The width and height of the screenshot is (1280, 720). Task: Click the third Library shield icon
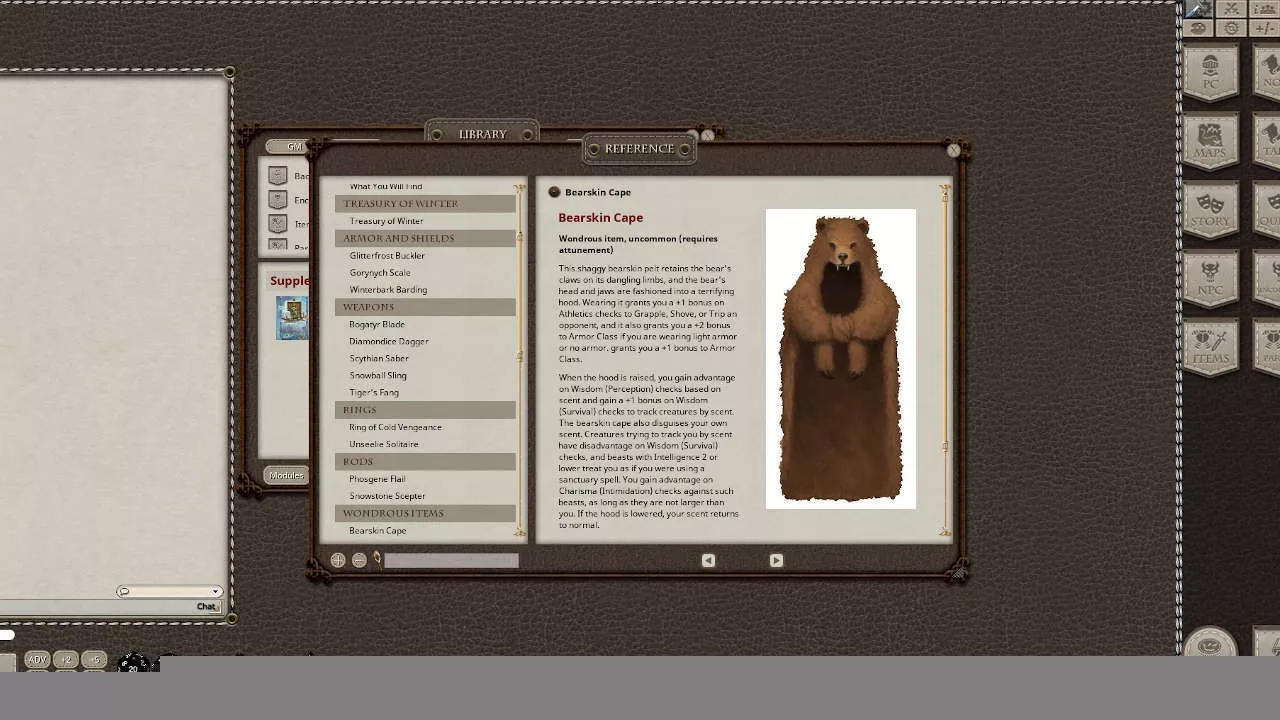point(278,224)
